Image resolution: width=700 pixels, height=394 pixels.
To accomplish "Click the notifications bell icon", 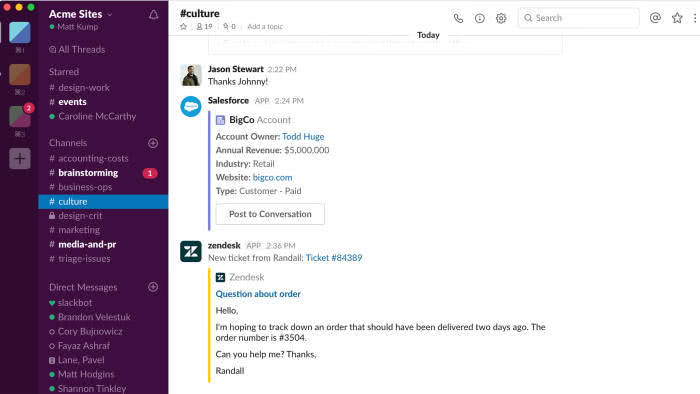I will coord(154,15).
